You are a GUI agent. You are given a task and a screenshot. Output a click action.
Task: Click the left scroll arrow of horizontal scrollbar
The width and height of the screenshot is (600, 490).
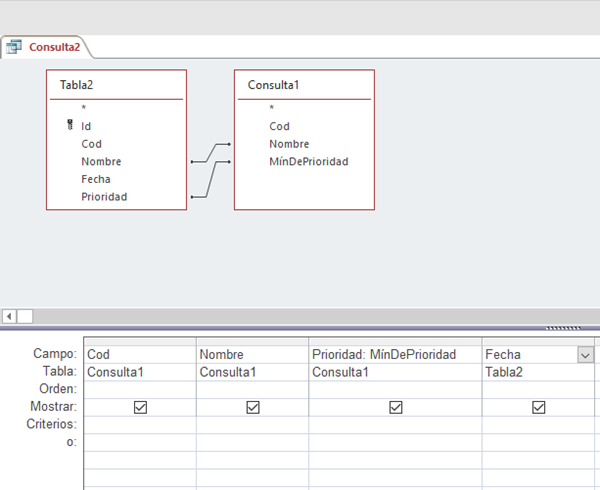9,316
